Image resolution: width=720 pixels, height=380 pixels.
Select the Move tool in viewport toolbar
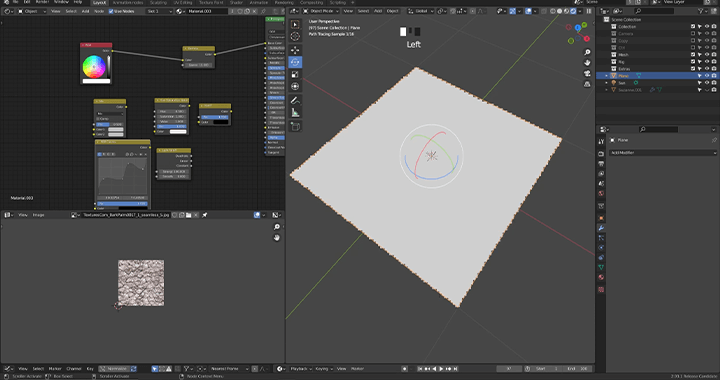[295, 50]
